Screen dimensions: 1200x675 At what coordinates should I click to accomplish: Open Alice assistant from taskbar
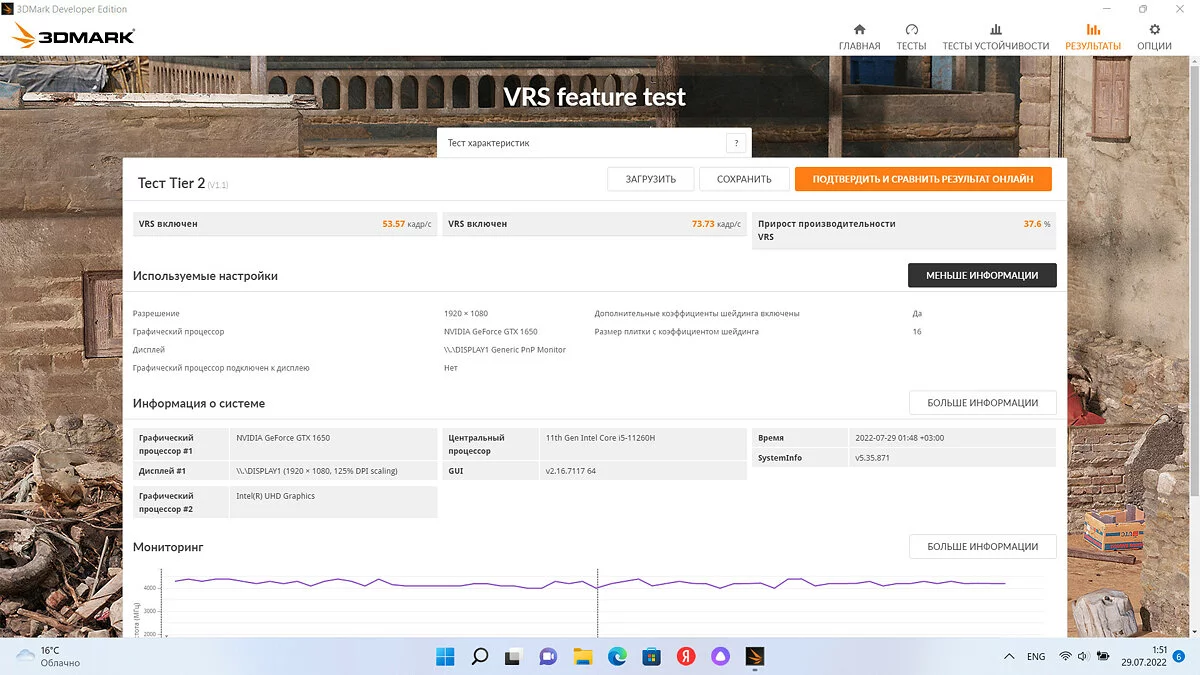(x=720, y=656)
